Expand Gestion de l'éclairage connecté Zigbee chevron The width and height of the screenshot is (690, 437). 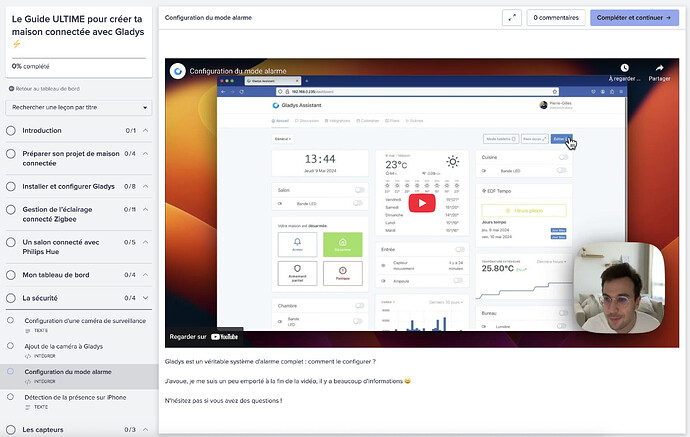pos(145,209)
